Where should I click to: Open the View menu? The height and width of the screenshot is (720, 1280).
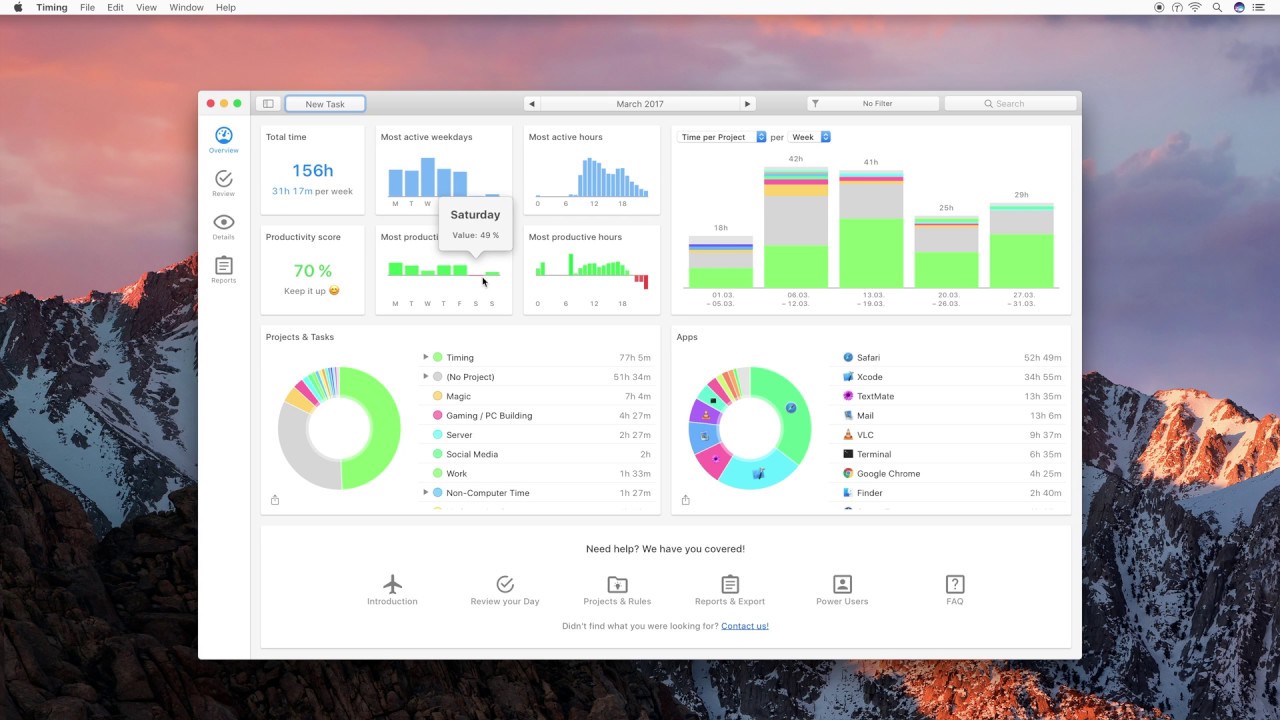click(x=146, y=7)
